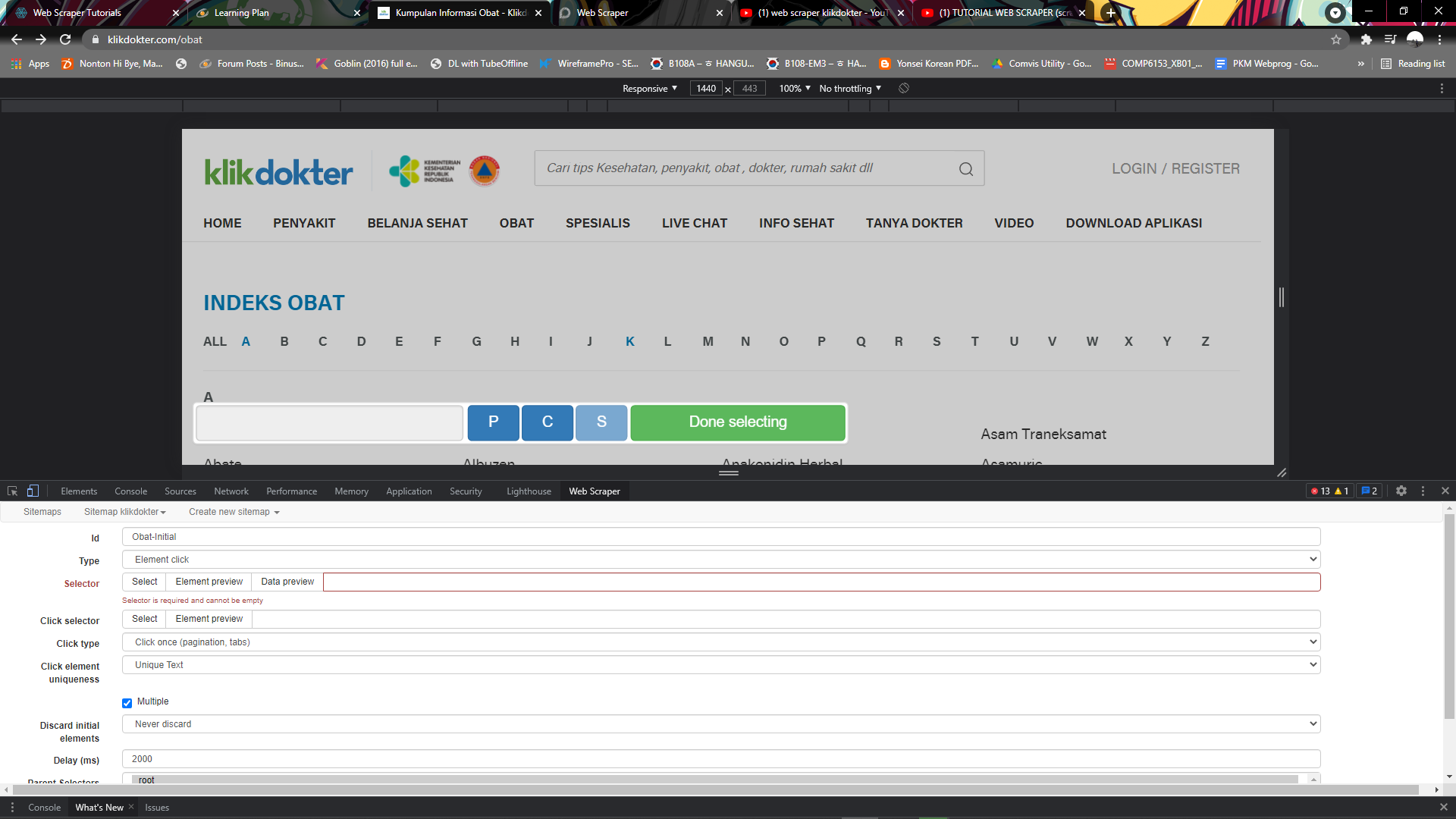Switch to the Lighthouse DevTools tab

pos(529,491)
